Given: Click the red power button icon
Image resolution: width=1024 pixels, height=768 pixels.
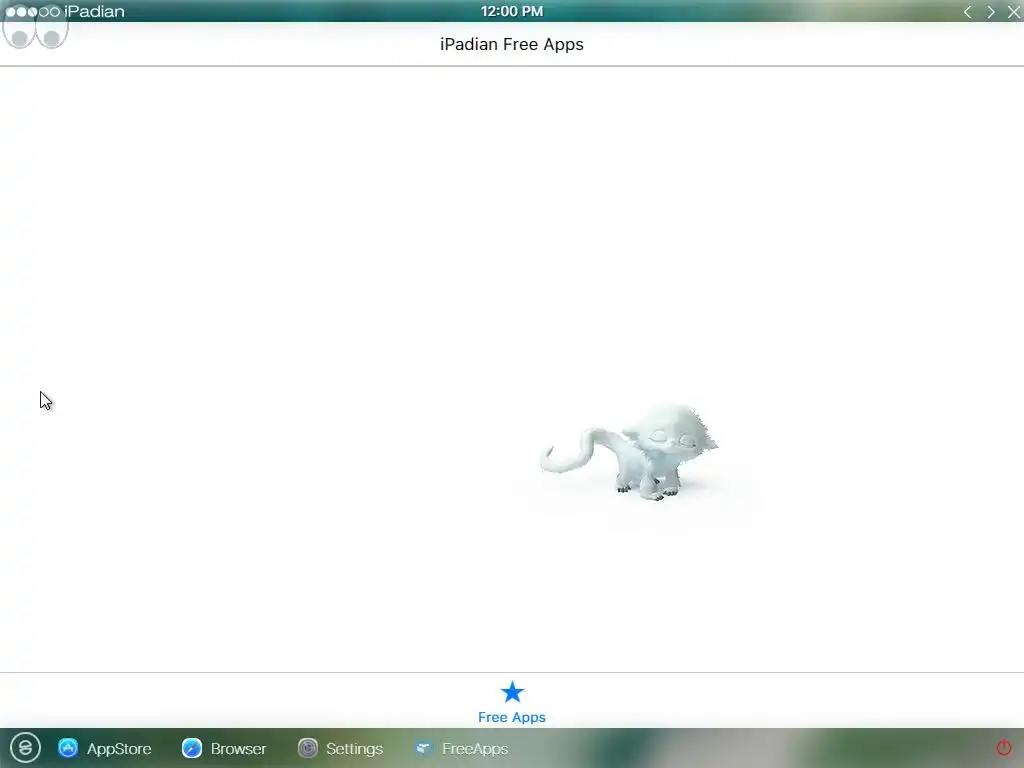Looking at the screenshot, I should pos(1004,748).
